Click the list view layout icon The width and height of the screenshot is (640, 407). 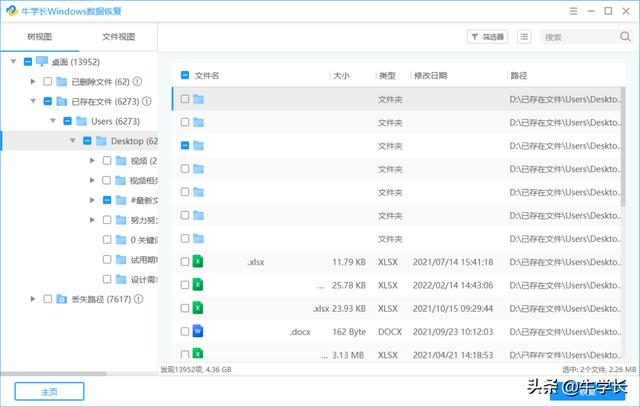525,37
